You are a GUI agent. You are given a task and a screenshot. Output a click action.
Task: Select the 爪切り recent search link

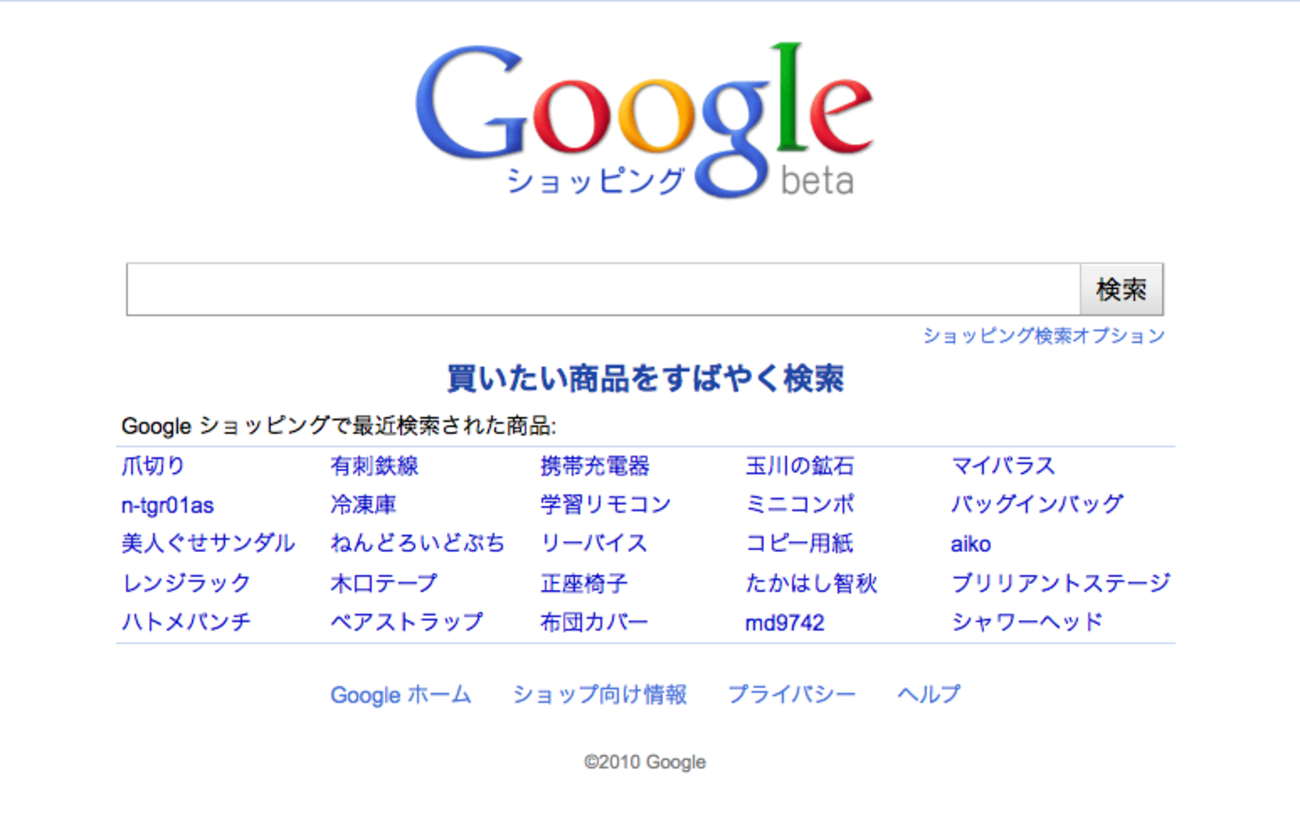[x=153, y=466]
